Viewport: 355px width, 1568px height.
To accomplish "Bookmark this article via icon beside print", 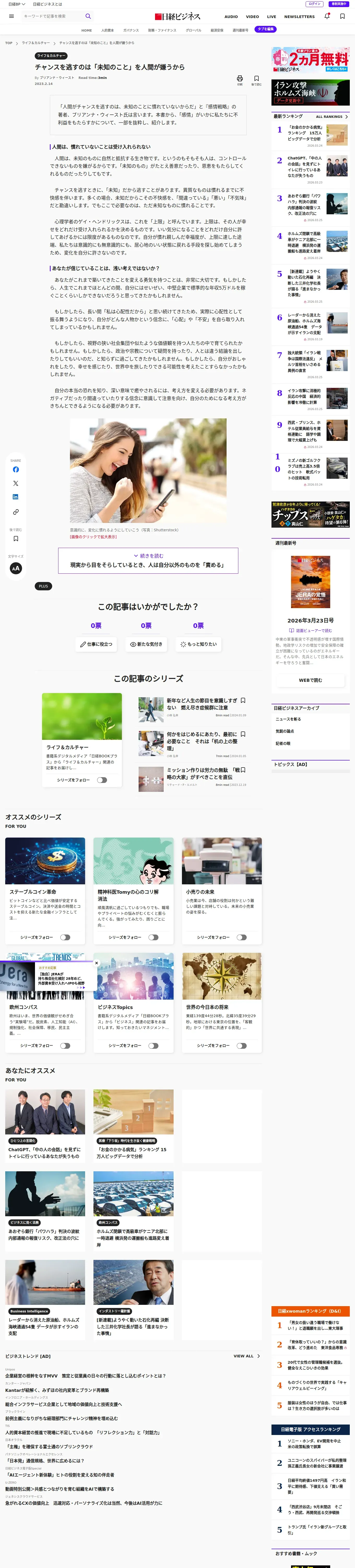I will pyautogui.click(x=257, y=78).
